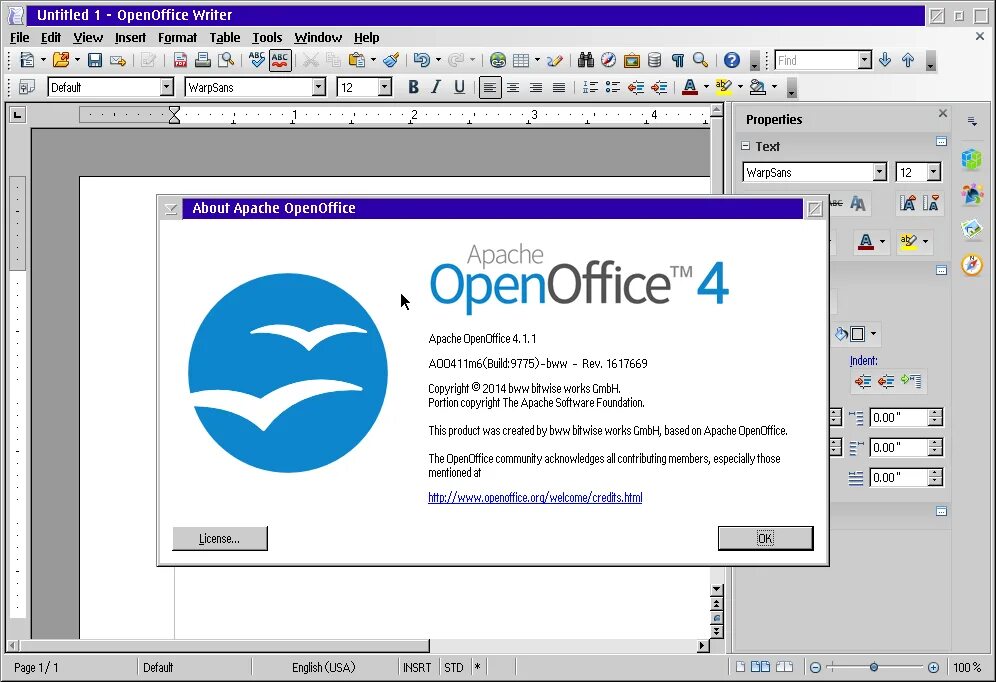The image size is (996, 682).
Task: Toggle Underline formatting
Action: click(x=459, y=87)
